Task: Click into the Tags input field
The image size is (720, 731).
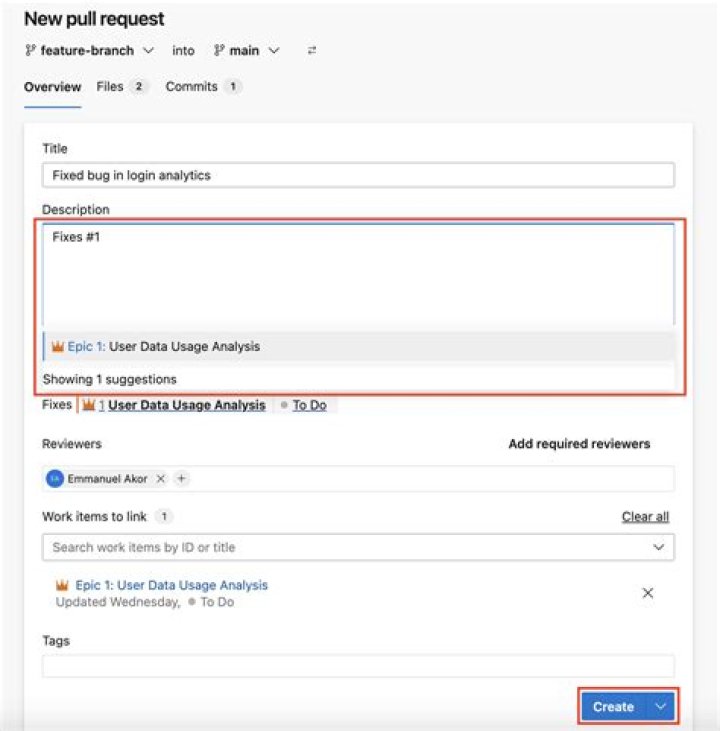Action: pyautogui.click(x=358, y=666)
